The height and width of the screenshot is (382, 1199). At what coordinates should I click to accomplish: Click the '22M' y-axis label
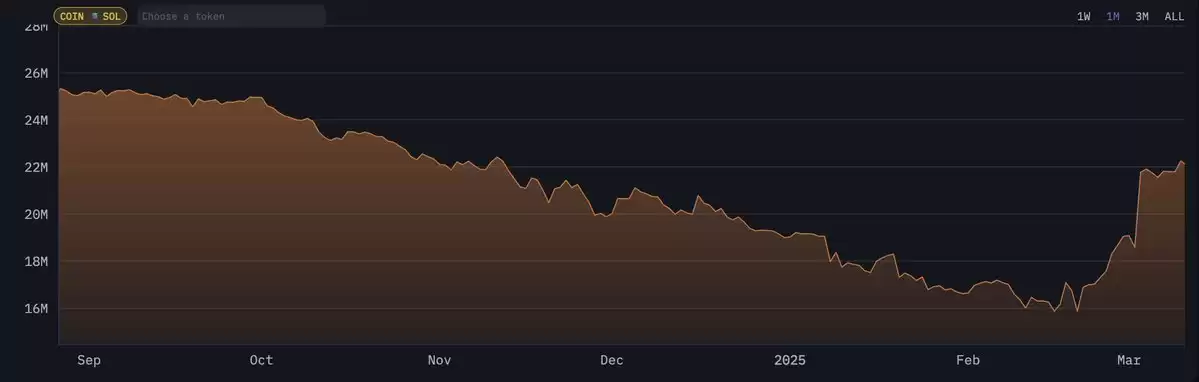tap(37, 167)
